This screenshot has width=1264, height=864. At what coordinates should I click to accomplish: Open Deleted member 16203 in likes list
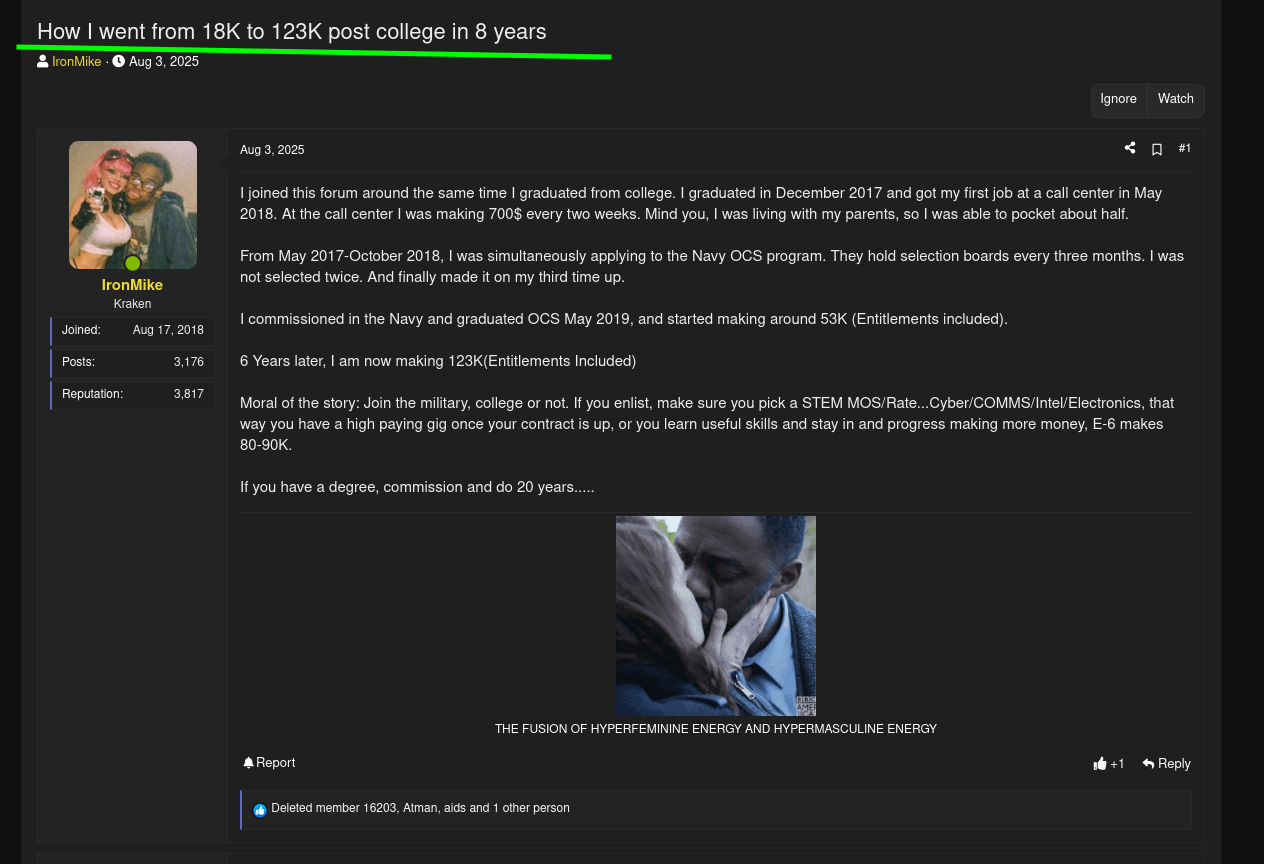[x=335, y=808]
